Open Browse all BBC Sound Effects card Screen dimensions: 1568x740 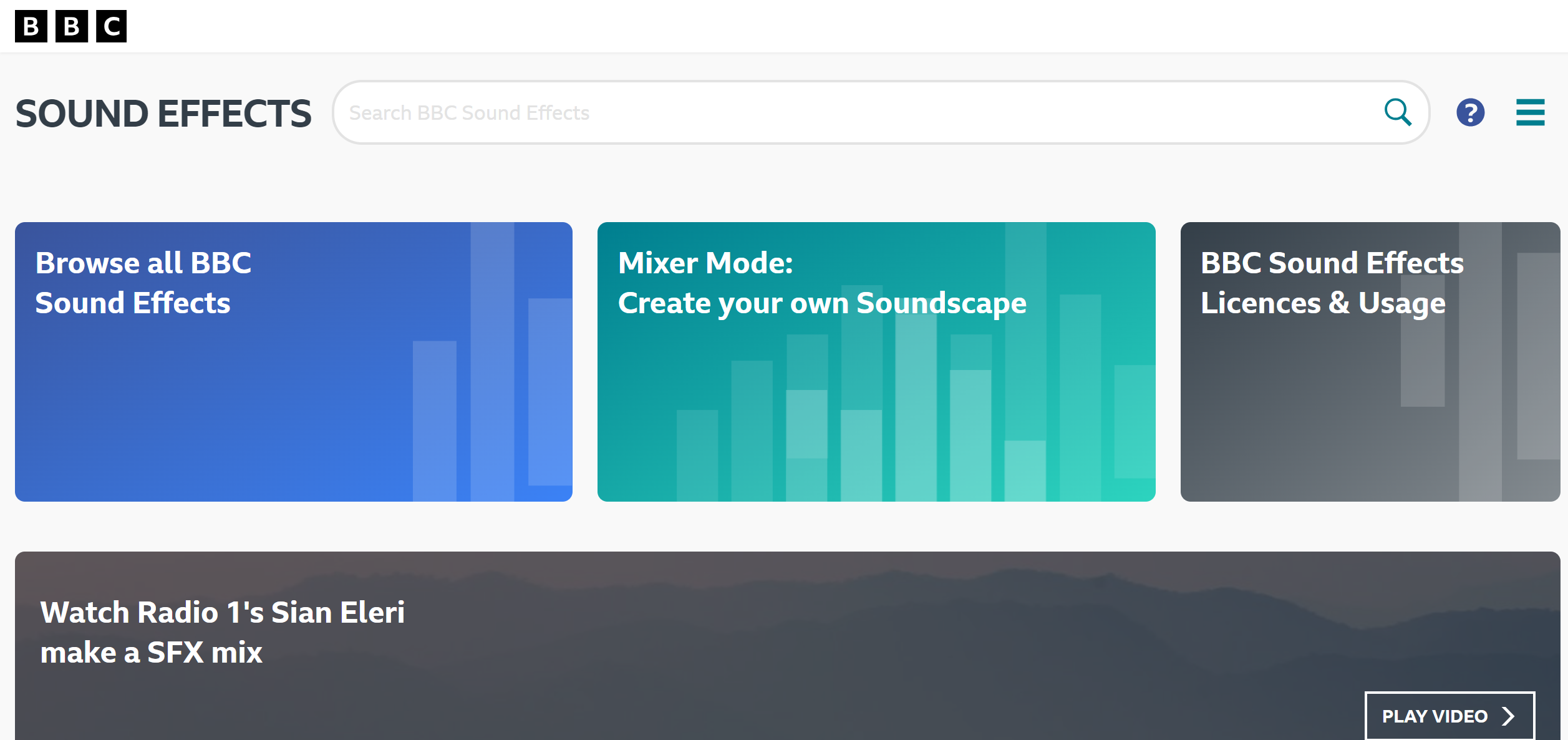tap(249, 399)
